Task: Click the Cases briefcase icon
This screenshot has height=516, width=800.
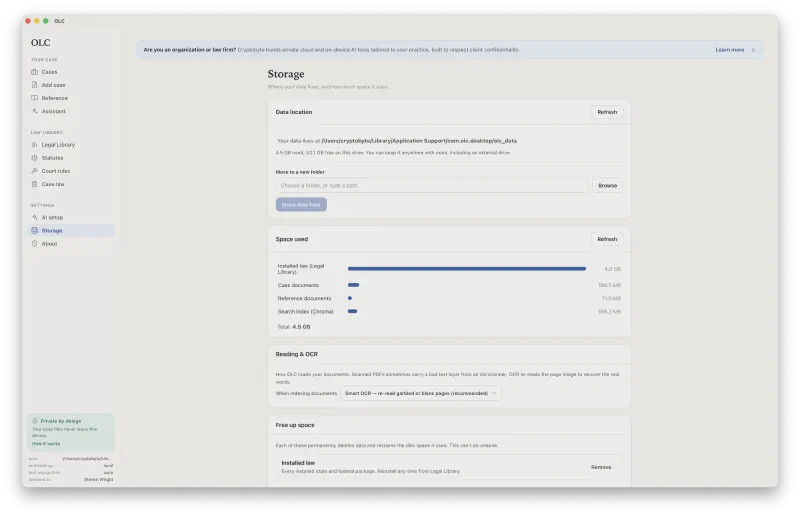Action: pyautogui.click(x=35, y=72)
